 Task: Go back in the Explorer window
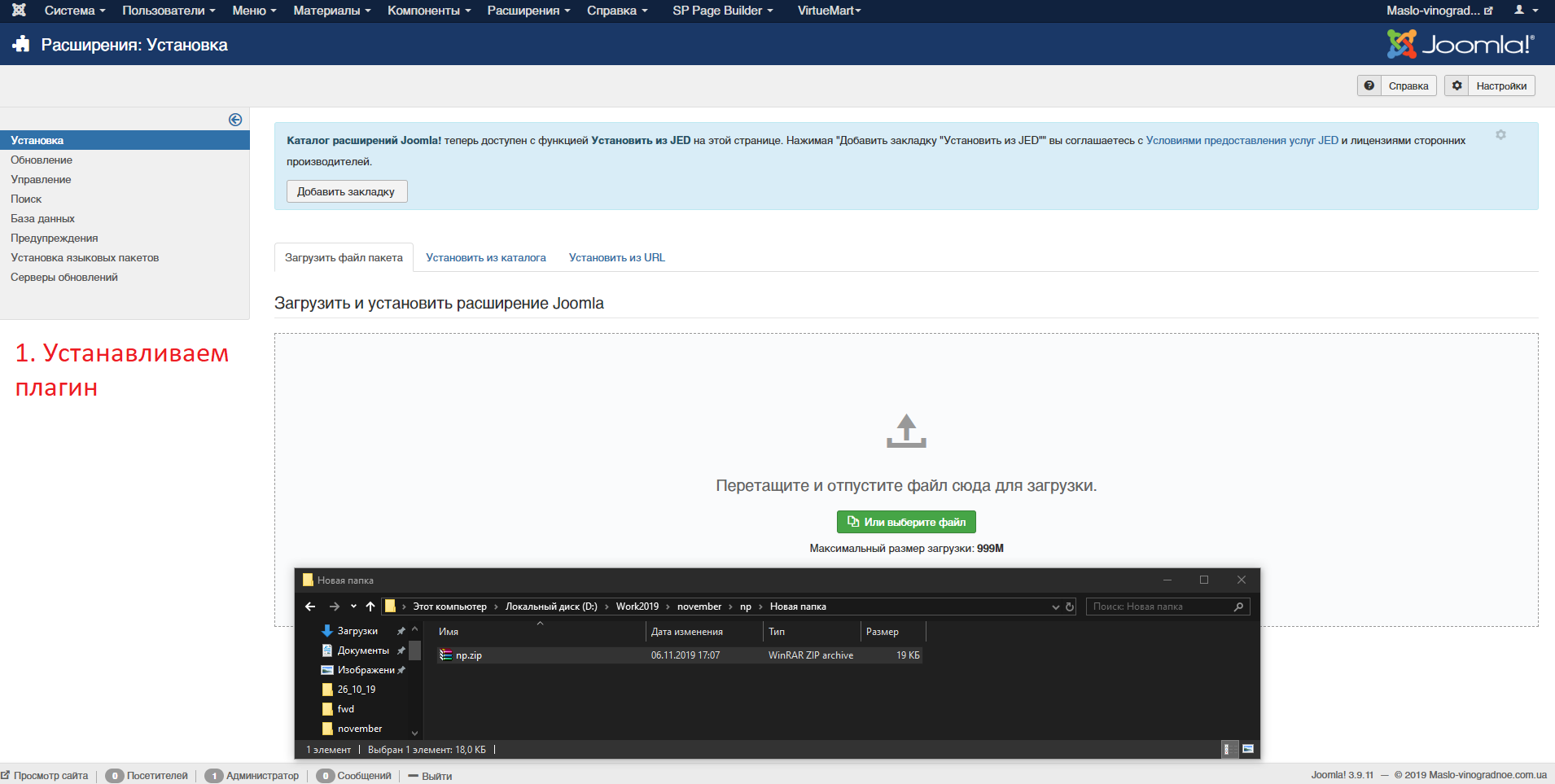click(310, 607)
